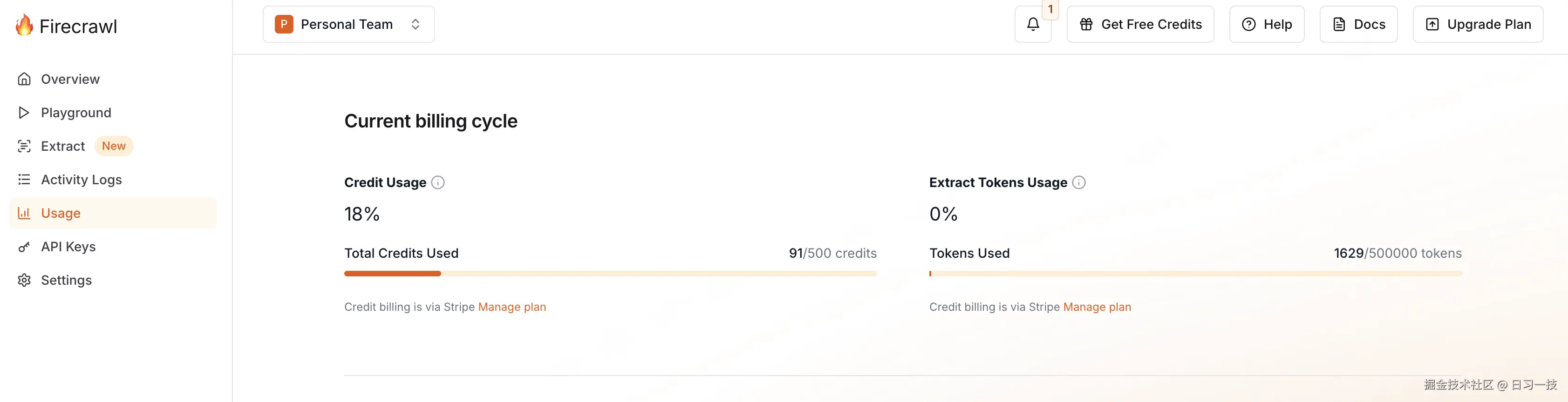The height and width of the screenshot is (402, 1568).
Task: Open the Personal Team switcher dropdown
Action: click(348, 24)
